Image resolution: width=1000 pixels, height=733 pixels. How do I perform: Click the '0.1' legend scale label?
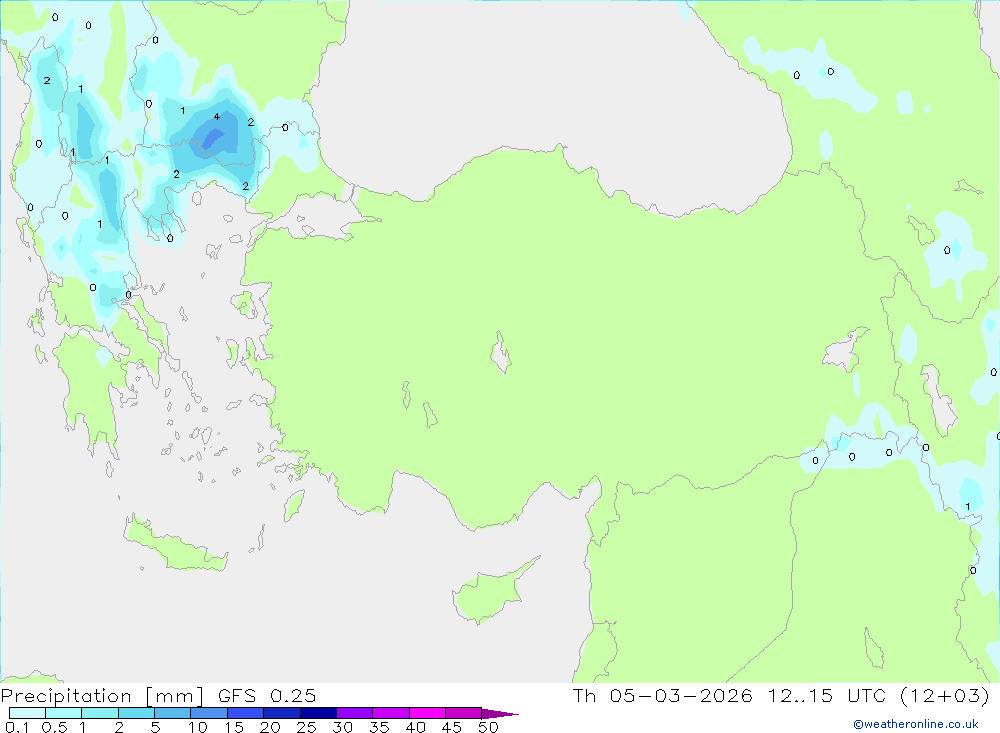[17, 727]
